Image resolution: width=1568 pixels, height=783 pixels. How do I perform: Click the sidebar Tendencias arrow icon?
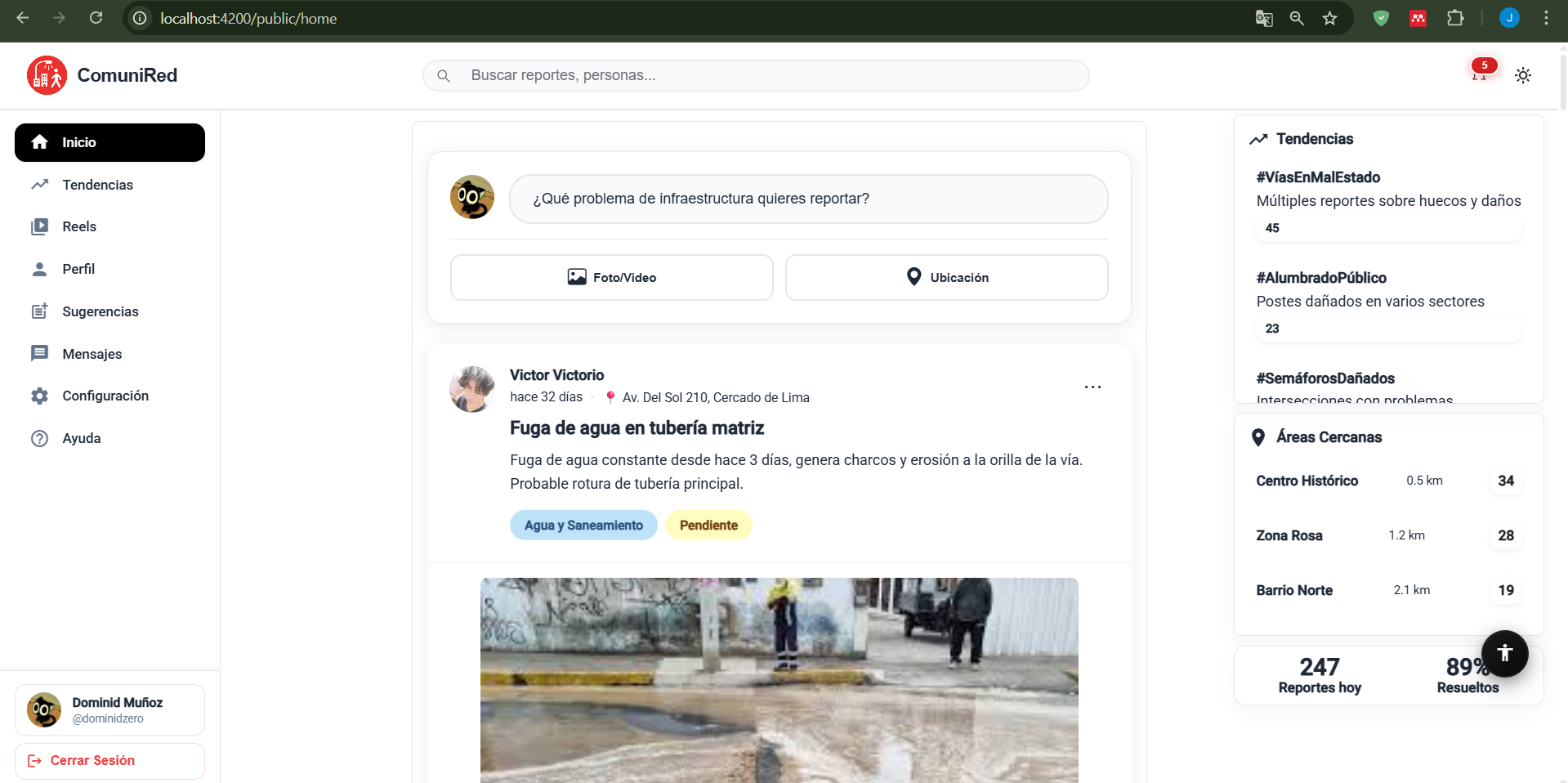coord(39,185)
